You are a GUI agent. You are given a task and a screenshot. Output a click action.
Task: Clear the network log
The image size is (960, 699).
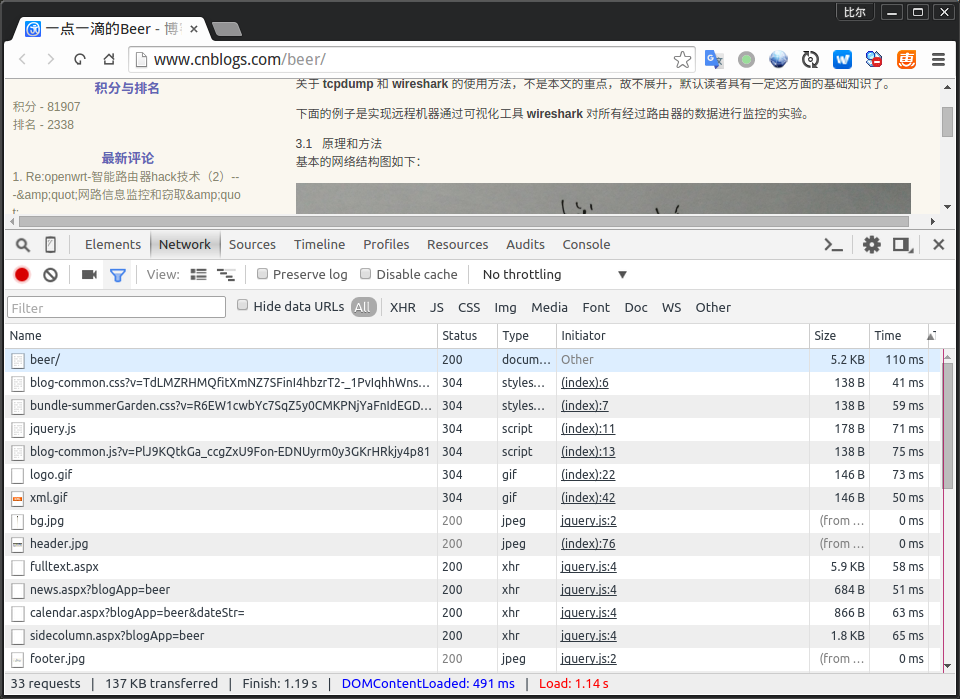click(50, 275)
